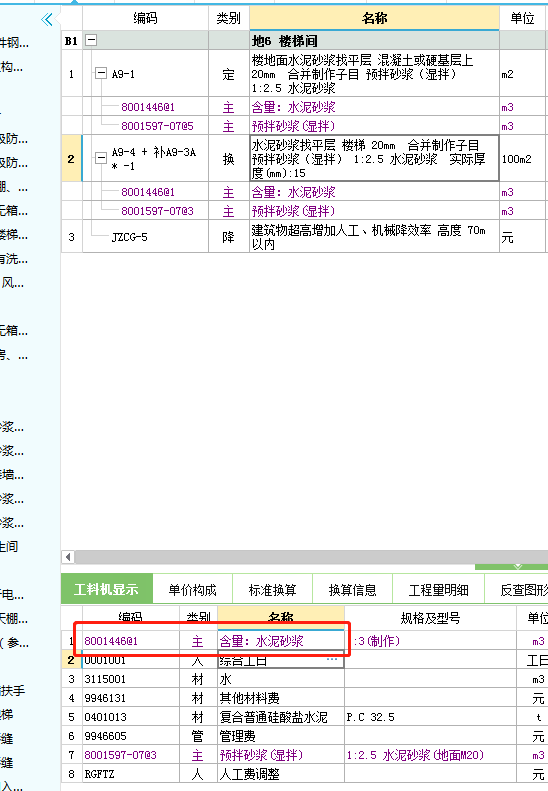
Task: Open the ellipsis button in 综合工日 cell
Action: [x=332, y=659]
